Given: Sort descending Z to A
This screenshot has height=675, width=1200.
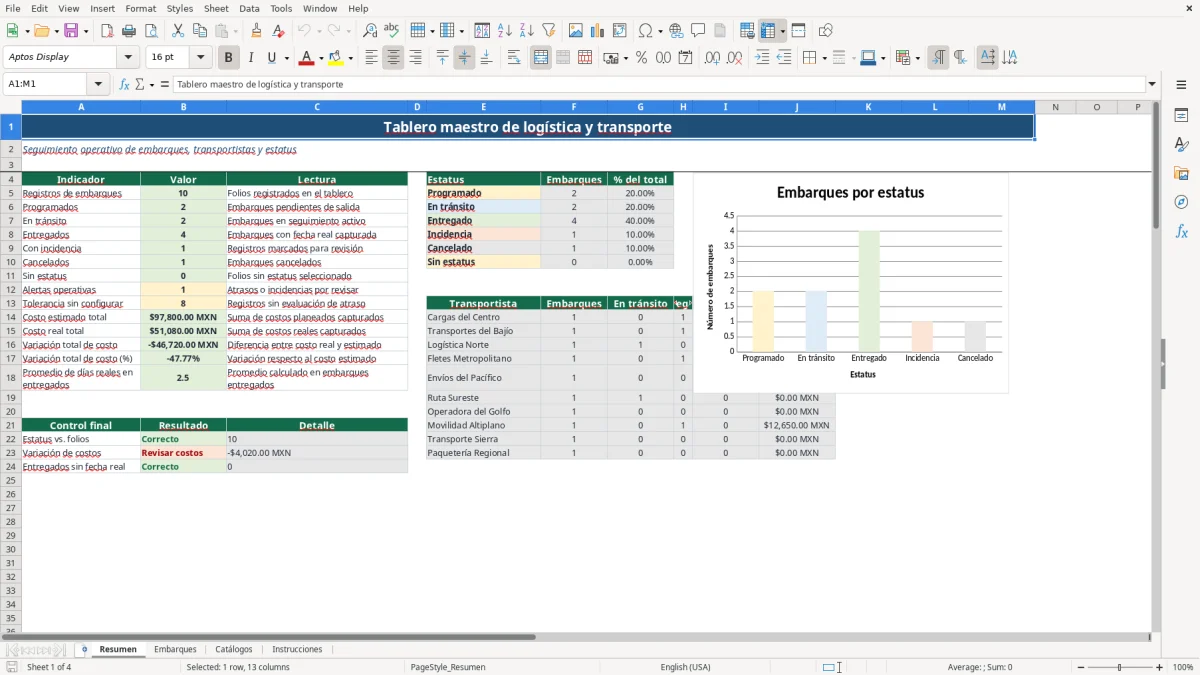Looking at the screenshot, I should (527, 31).
